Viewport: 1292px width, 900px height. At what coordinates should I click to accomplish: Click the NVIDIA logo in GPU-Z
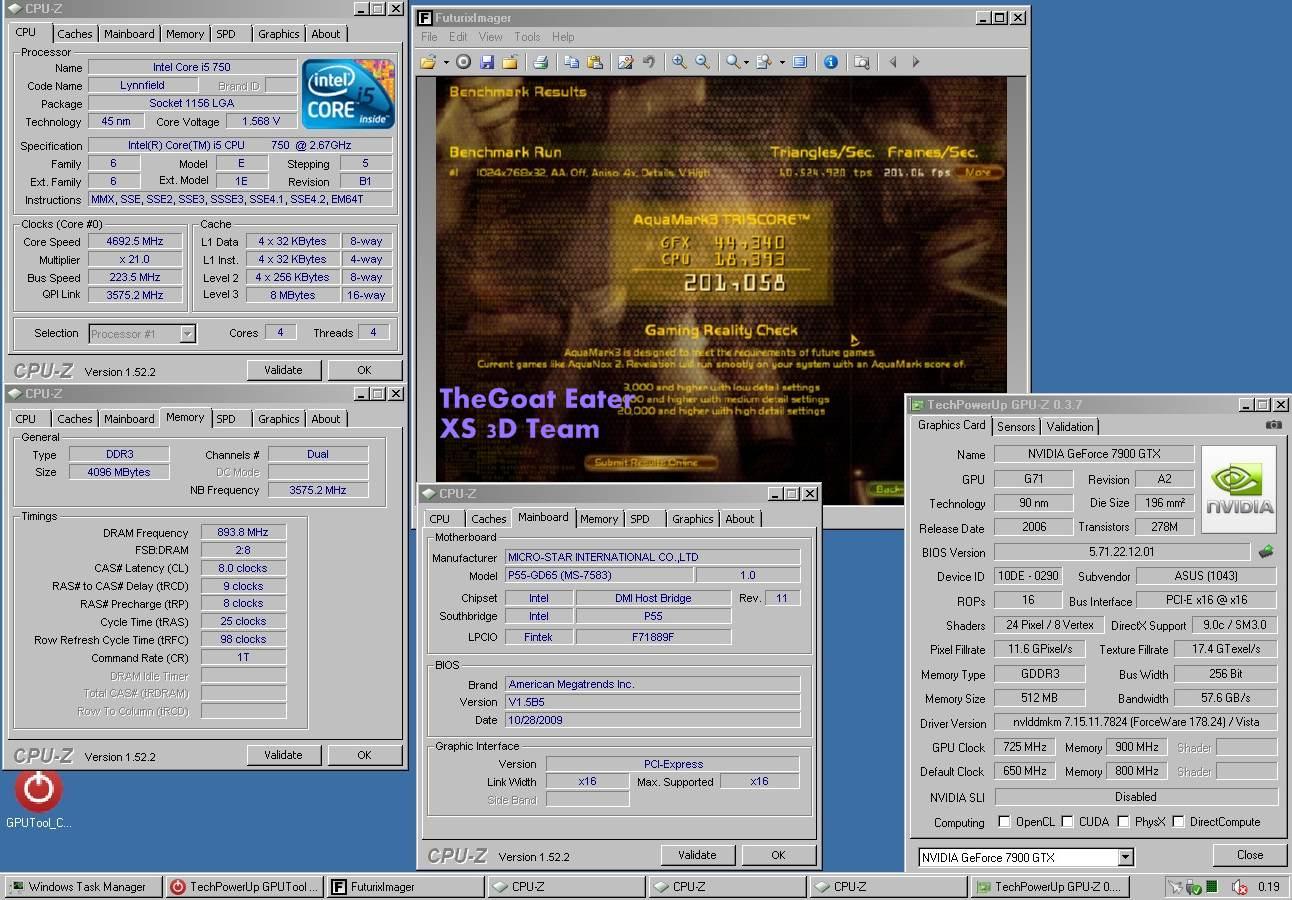(x=1239, y=490)
